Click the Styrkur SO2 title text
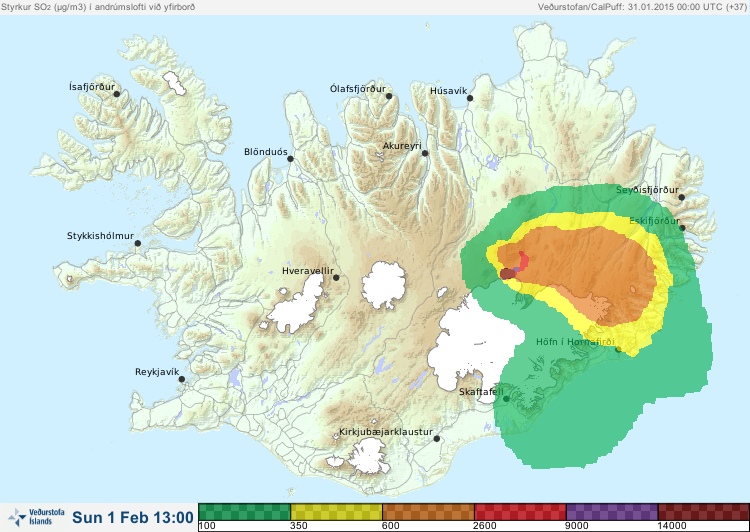The image size is (750, 532). pos(98,7)
